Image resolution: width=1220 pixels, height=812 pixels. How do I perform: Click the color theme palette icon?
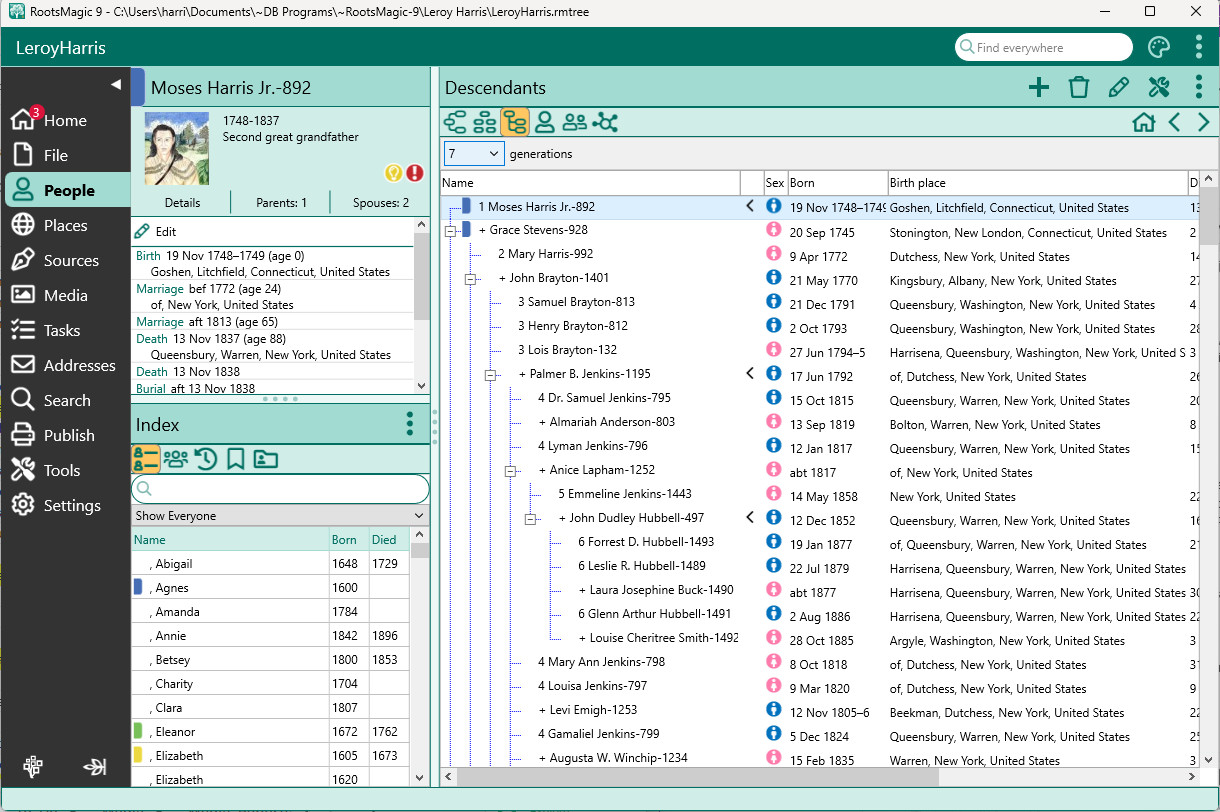coord(1158,48)
